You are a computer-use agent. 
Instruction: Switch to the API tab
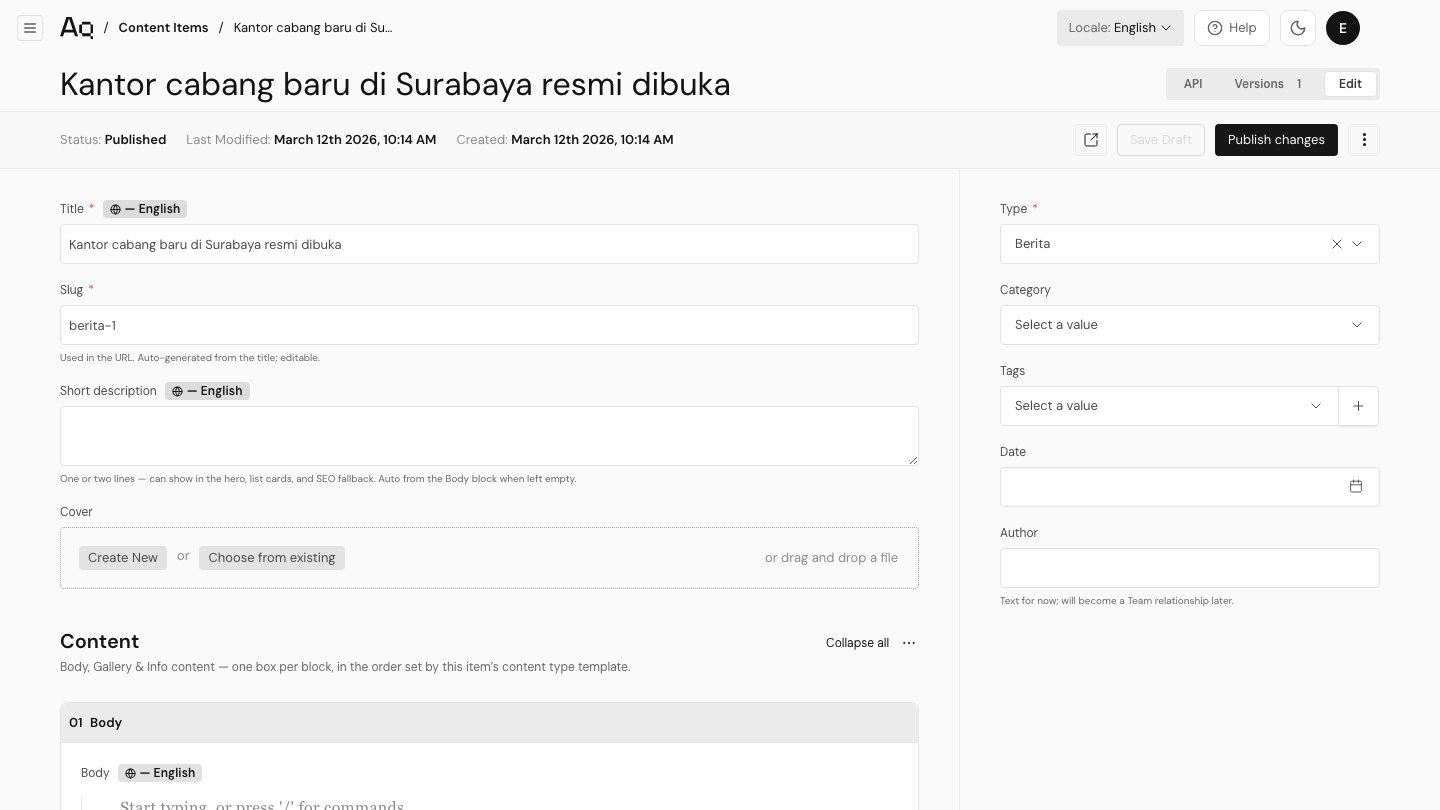[1193, 84]
